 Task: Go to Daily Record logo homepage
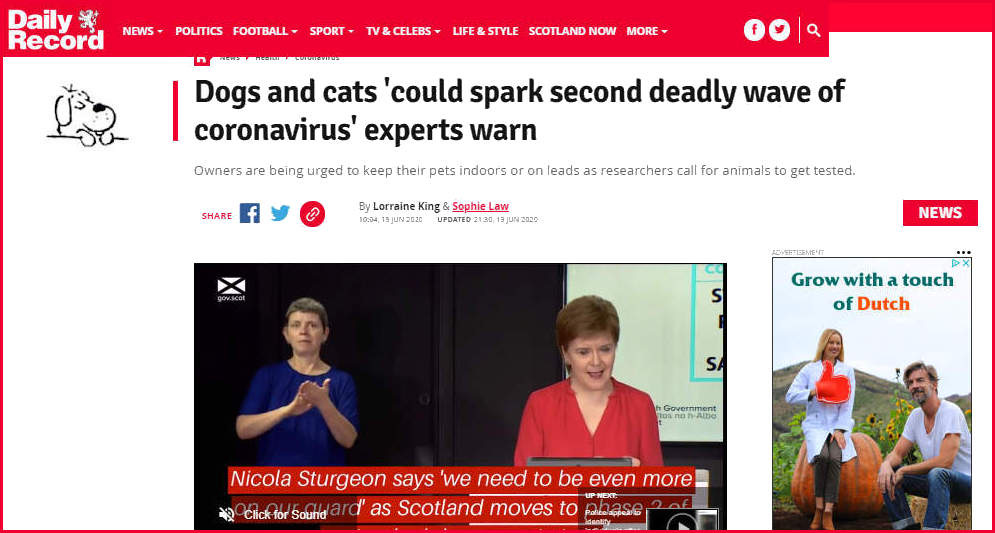(55, 30)
